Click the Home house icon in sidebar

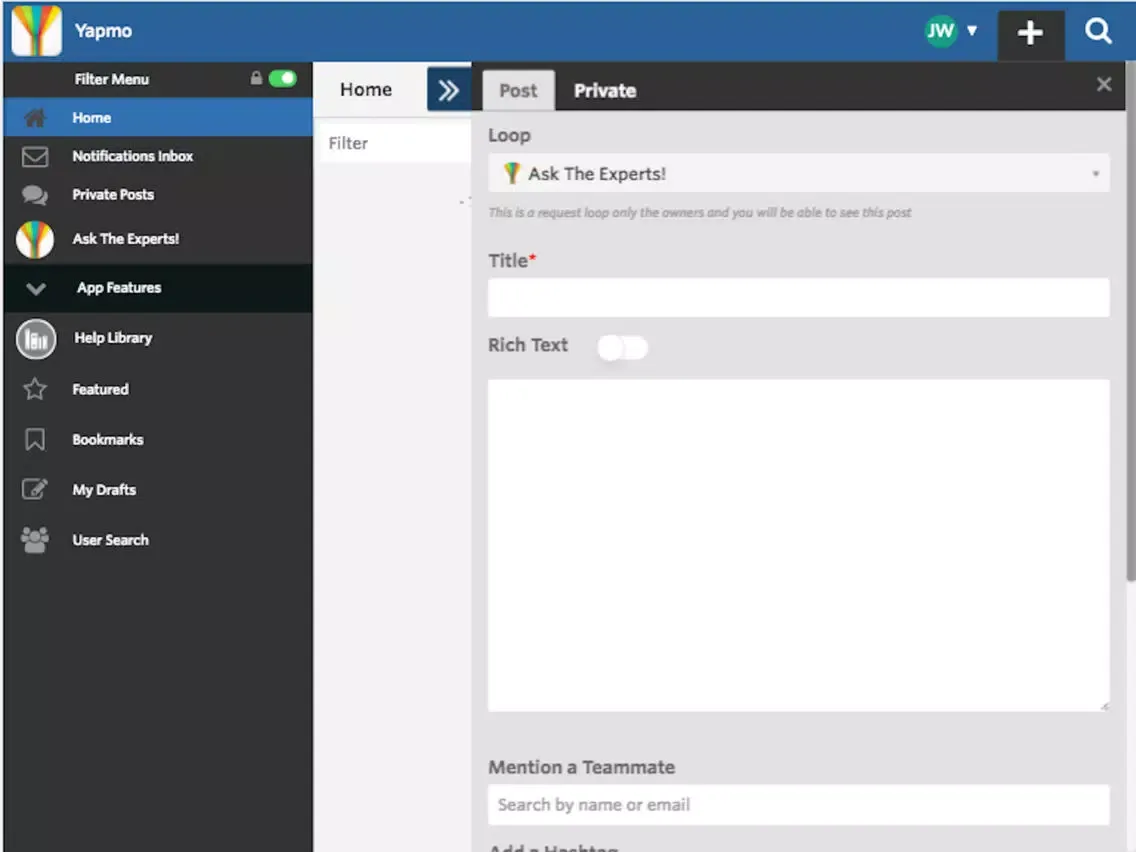point(35,117)
